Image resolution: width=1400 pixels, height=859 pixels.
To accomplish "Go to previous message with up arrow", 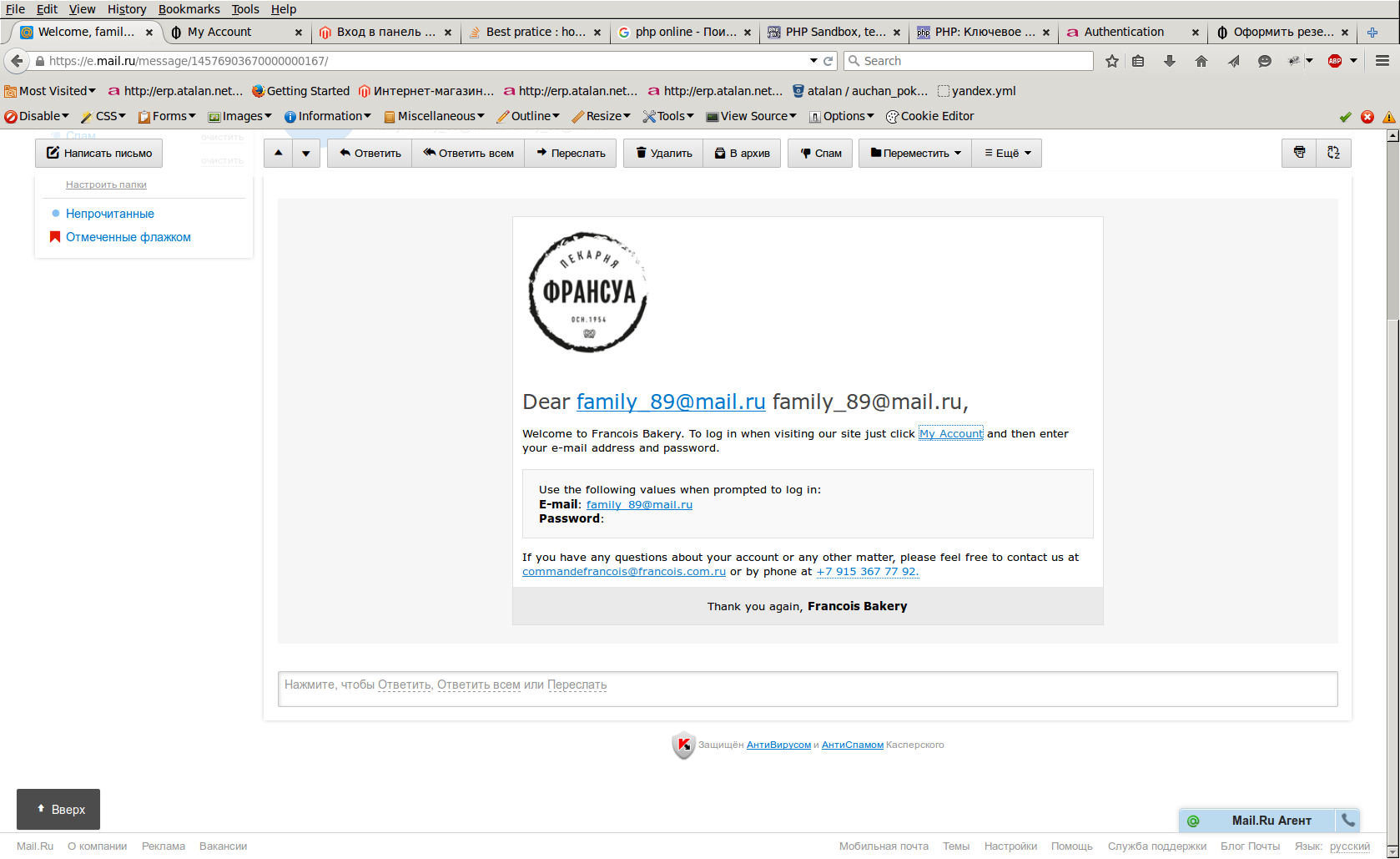I will 279,153.
